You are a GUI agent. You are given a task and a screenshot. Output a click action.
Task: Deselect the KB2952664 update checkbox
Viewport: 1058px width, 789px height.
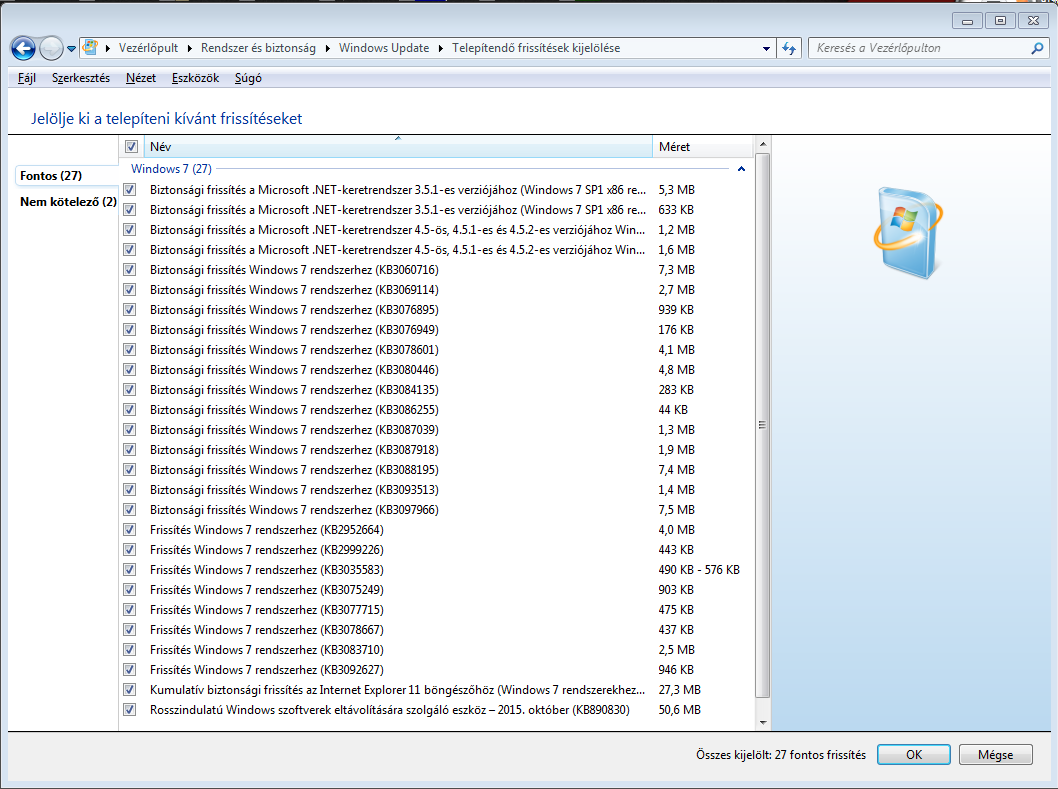[x=130, y=530]
